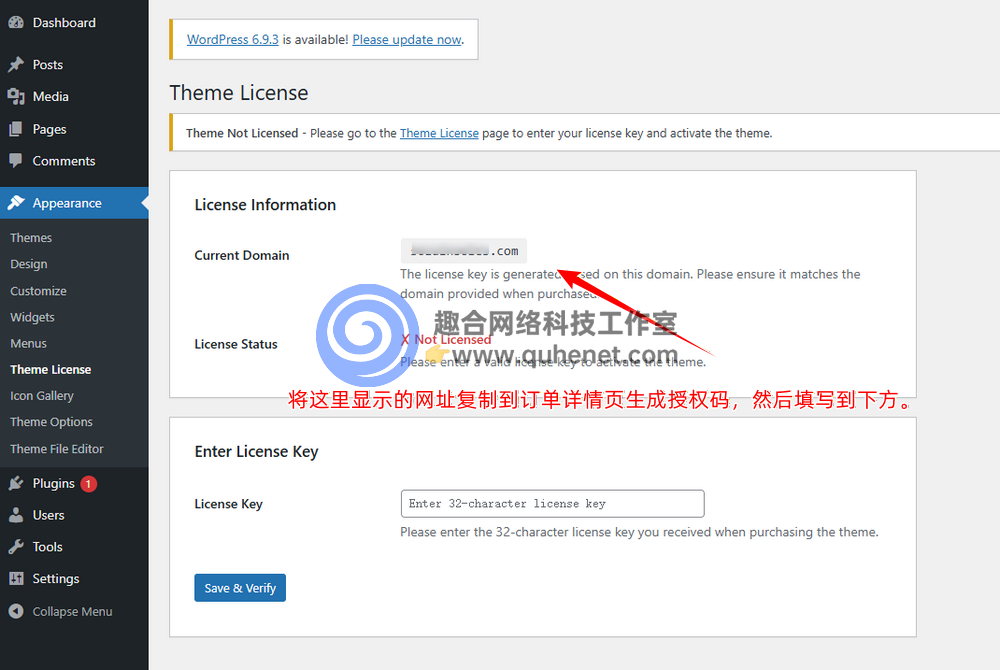This screenshot has width=1000, height=670.
Task: Click the Media library icon
Action: coord(16,97)
